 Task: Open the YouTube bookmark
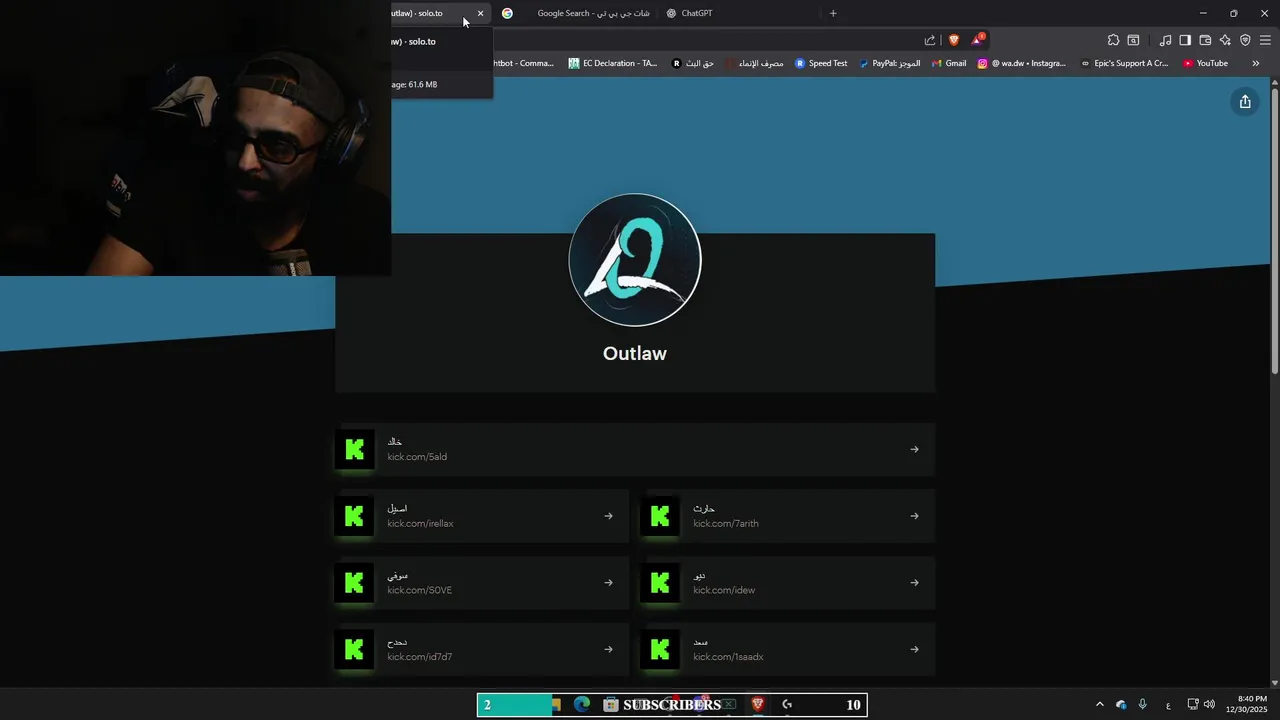point(1205,63)
